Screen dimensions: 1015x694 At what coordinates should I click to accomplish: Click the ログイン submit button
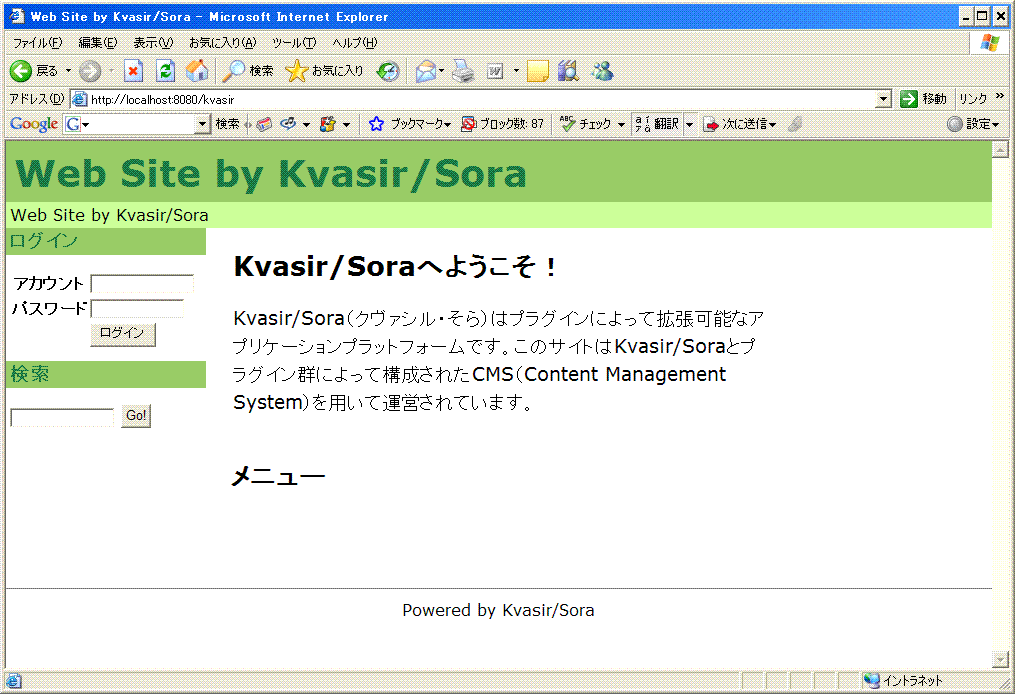point(123,334)
